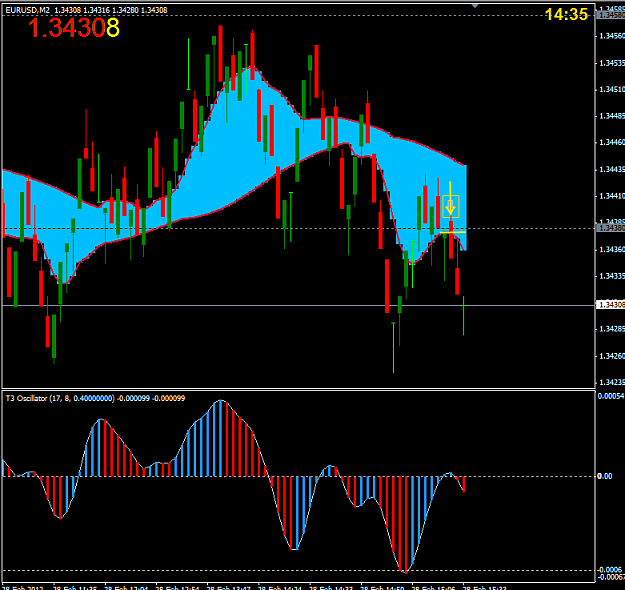Click the 1.34435 value on the price scale

(612, 169)
